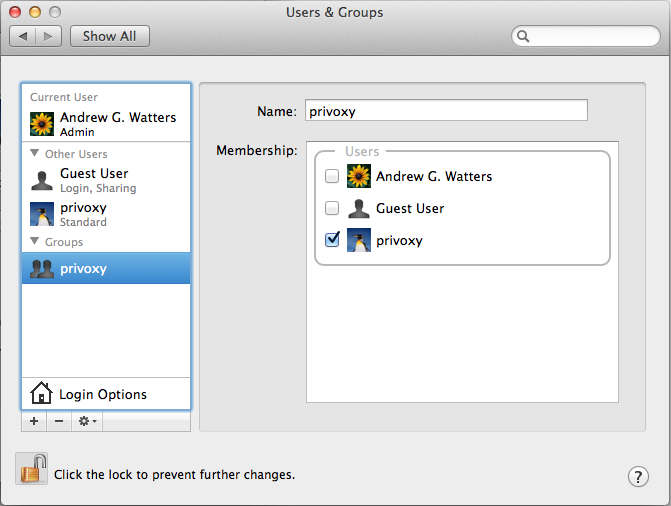Click the house icon for Login Options
The image size is (671, 506).
pos(41,393)
